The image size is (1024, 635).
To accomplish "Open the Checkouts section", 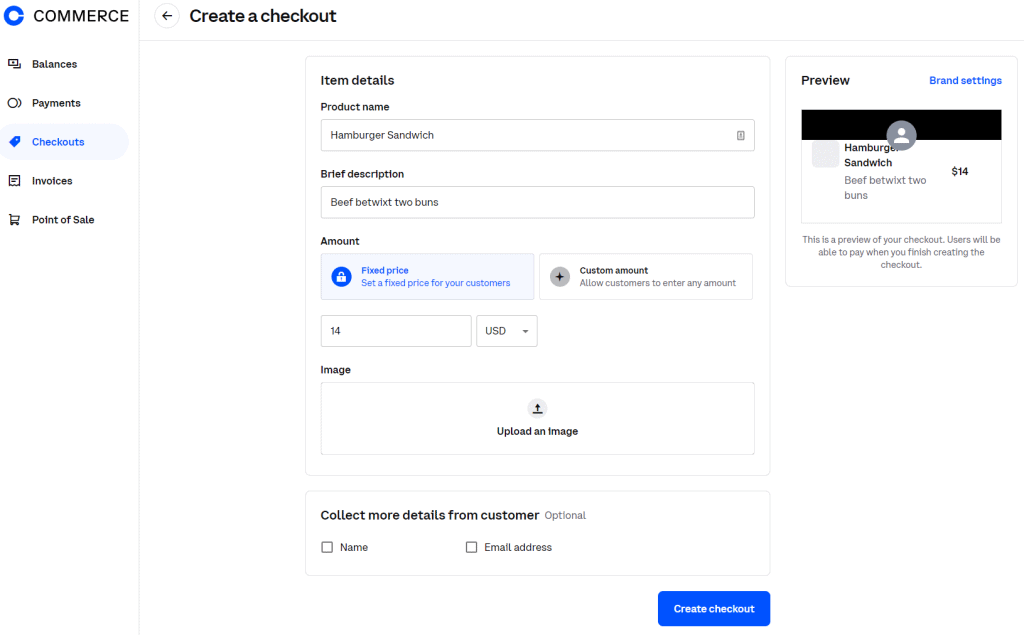I will click(x=64, y=142).
